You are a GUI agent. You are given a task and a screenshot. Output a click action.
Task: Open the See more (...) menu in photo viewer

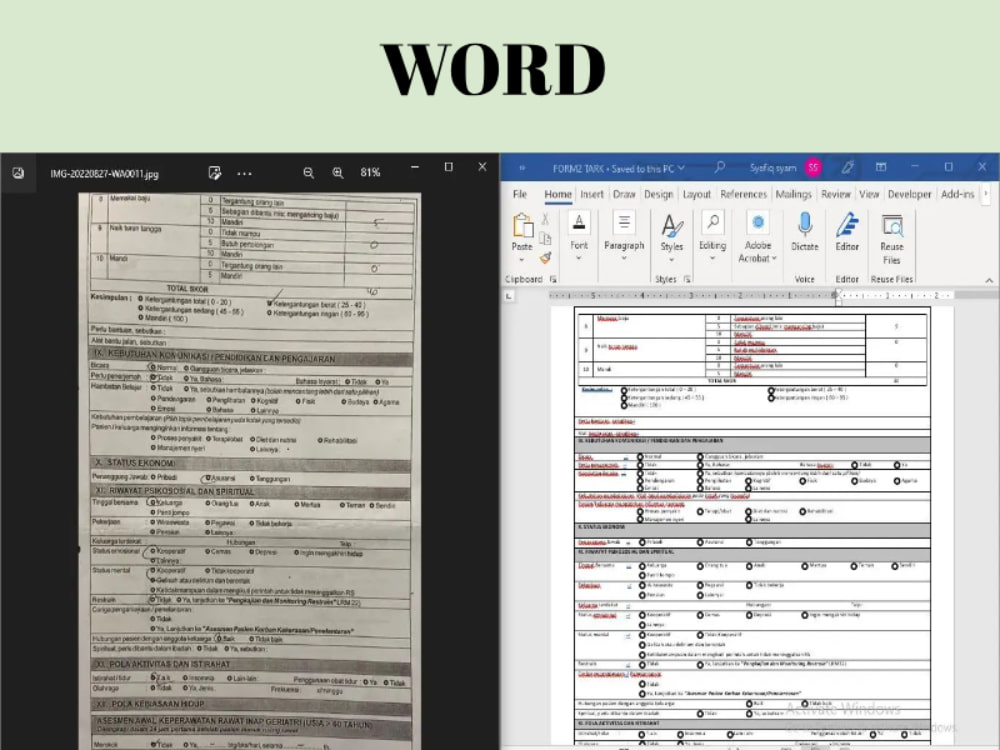pyautogui.click(x=244, y=172)
